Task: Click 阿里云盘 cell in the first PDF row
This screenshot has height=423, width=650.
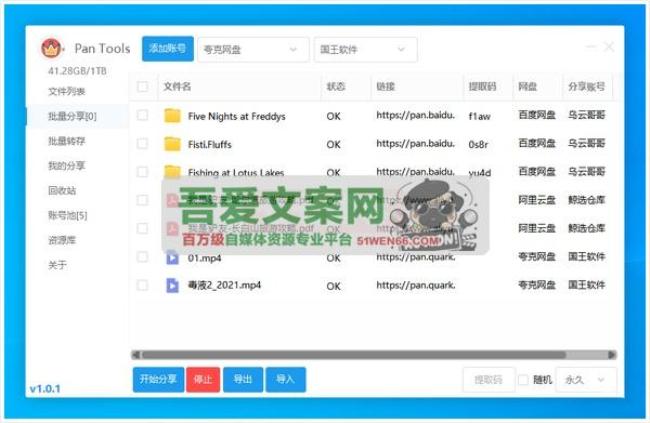Action: click(537, 200)
